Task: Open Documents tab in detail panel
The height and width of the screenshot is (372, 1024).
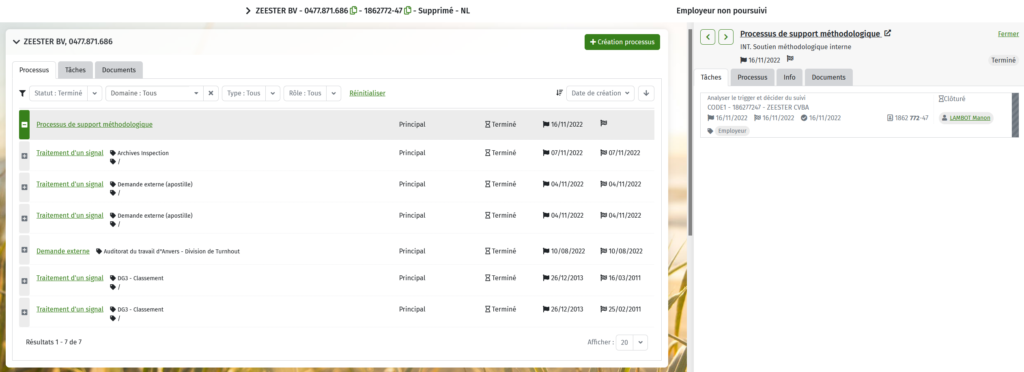Action: (828, 77)
